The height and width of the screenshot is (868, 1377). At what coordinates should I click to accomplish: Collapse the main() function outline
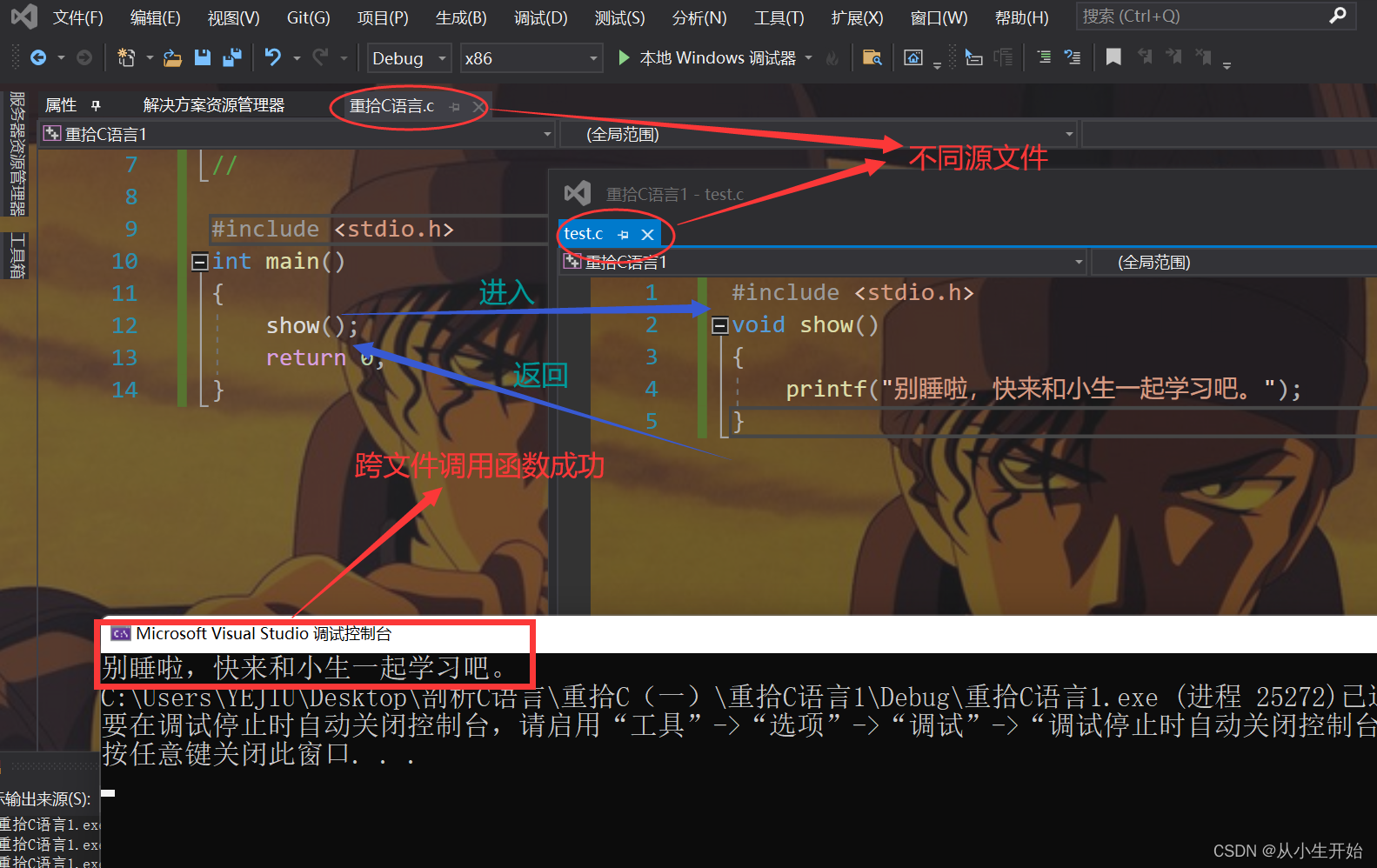(200, 261)
